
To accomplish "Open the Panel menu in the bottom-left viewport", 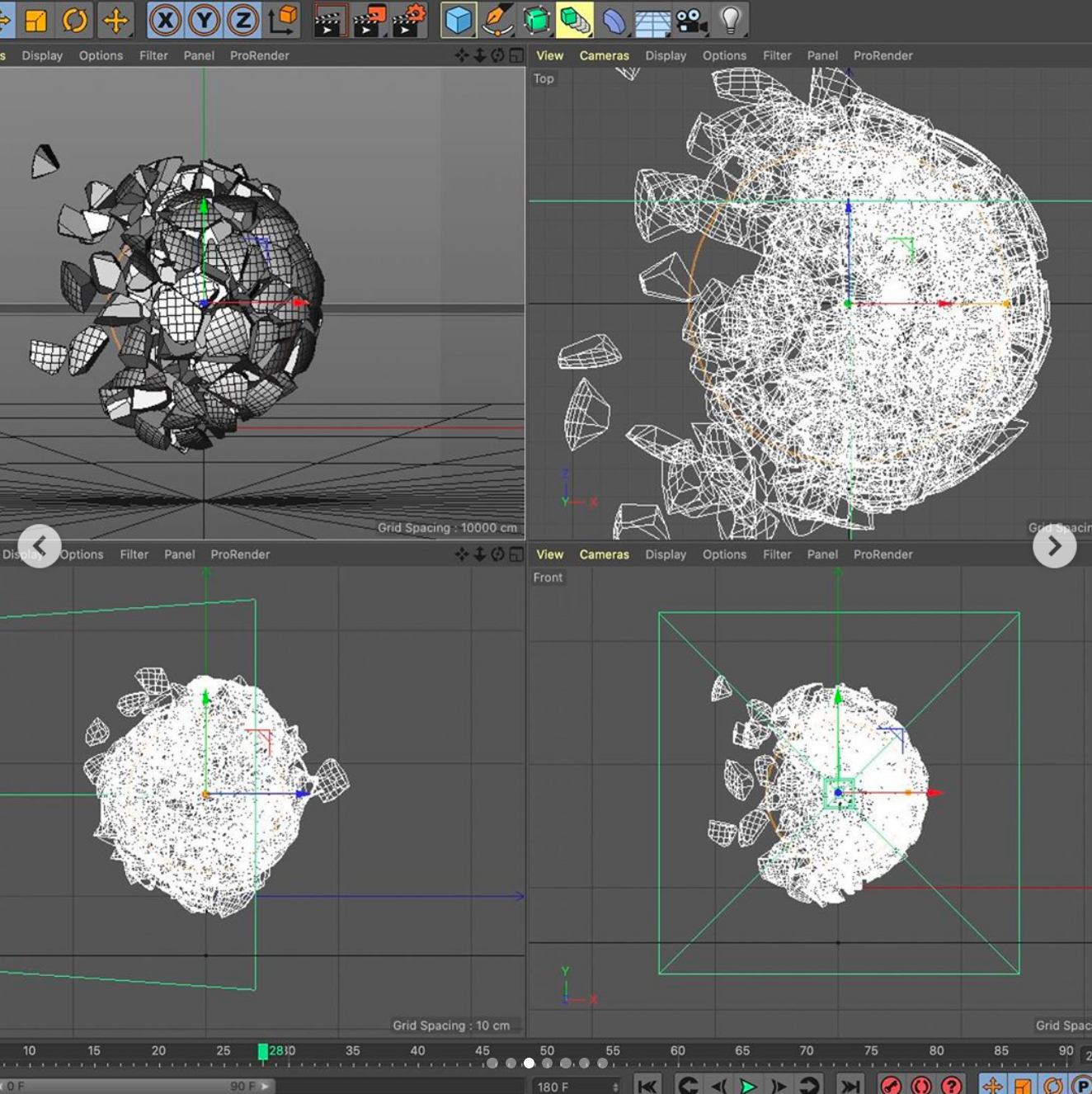I will click(179, 554).
